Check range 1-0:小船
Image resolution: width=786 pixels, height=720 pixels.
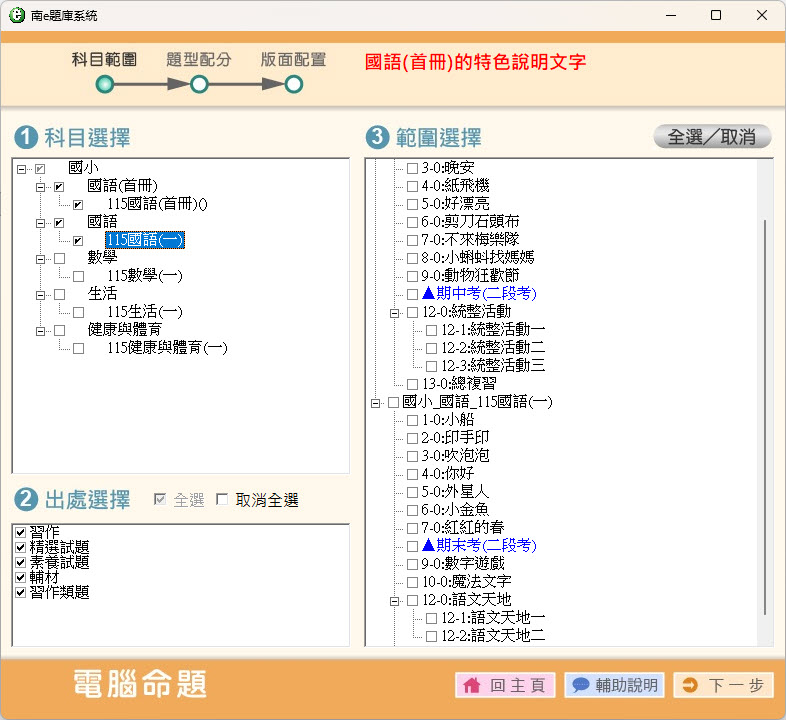(412, 421)
